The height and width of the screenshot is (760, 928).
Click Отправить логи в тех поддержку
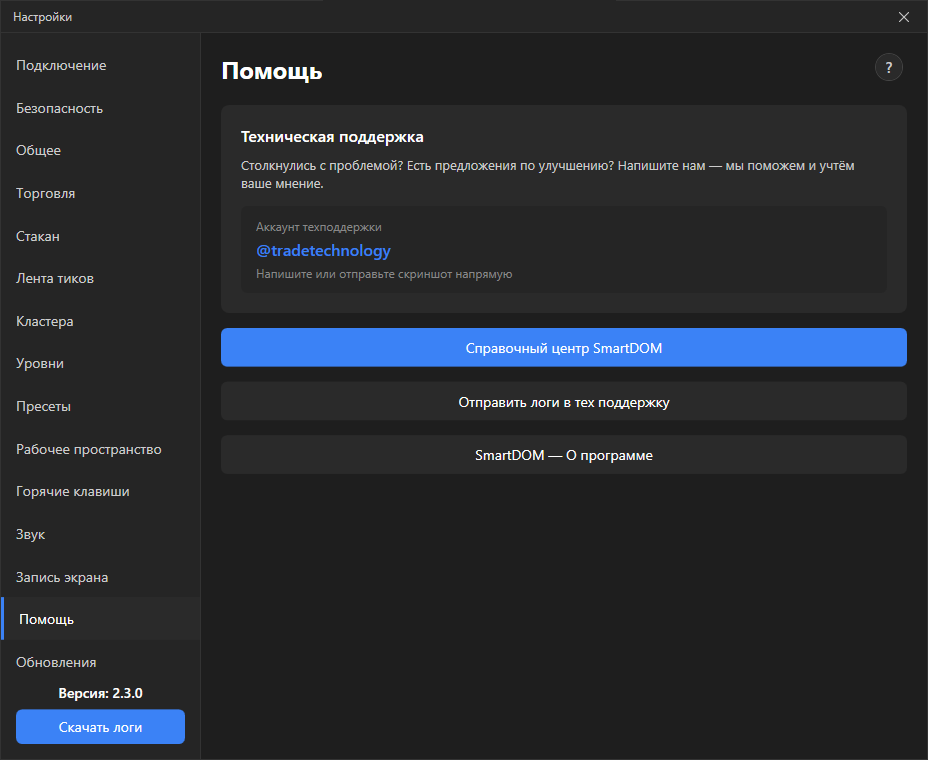(563, 401)
